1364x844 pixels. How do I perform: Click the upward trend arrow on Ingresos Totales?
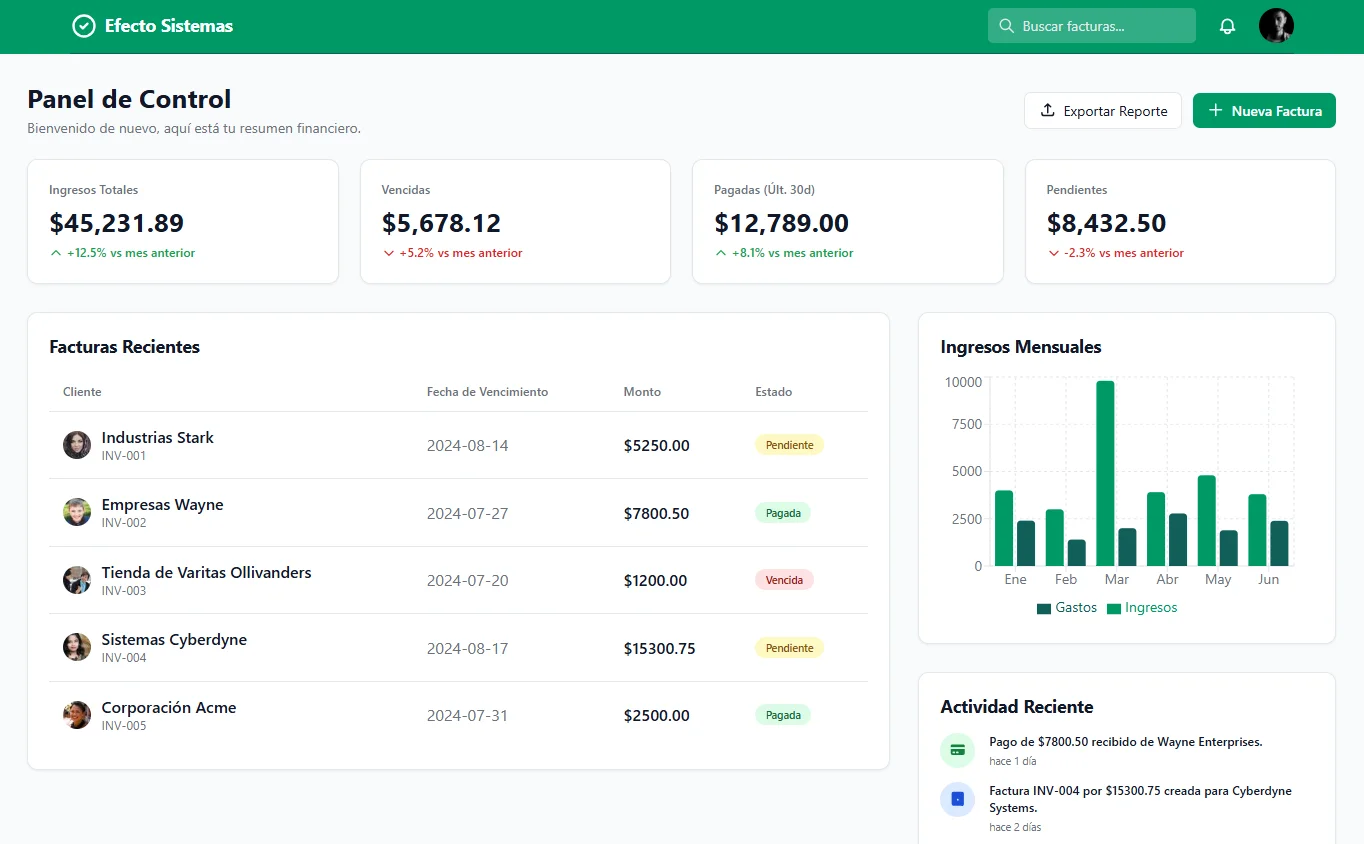pos(56,253)
